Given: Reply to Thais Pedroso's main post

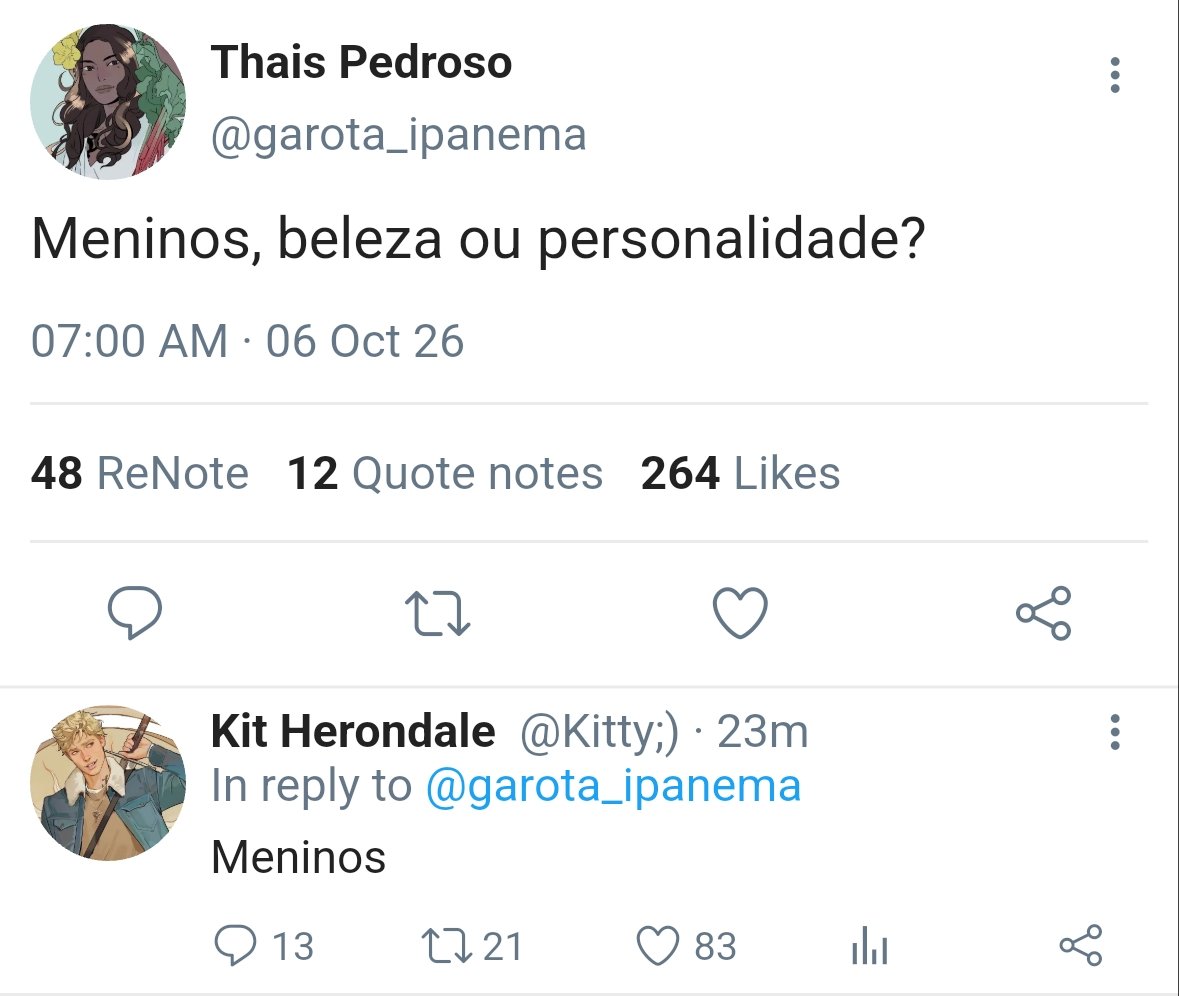Looking at the screenshot, I should click(135, 613).
